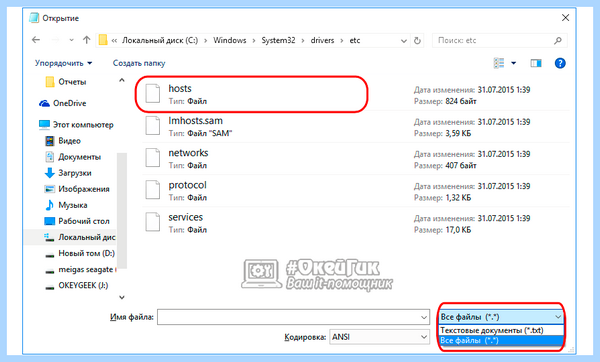This screenshot has height=362, width=600.
Task: Toggle the preview pane icon
Action: pos(536,63)
